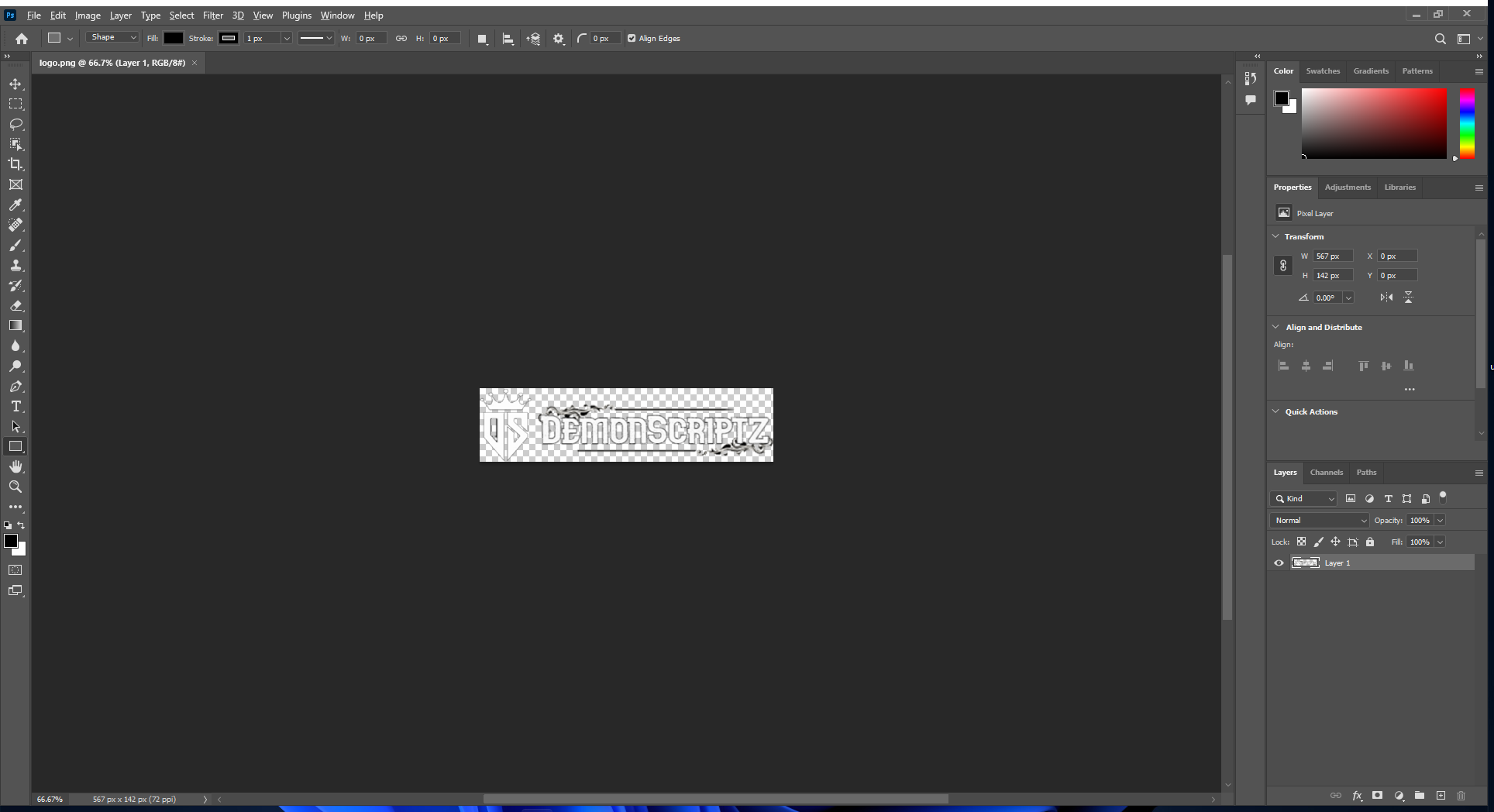Screen dimensions: 1494x812
Task: Create a new layer with plus icon
Action: click(1441, 796)
